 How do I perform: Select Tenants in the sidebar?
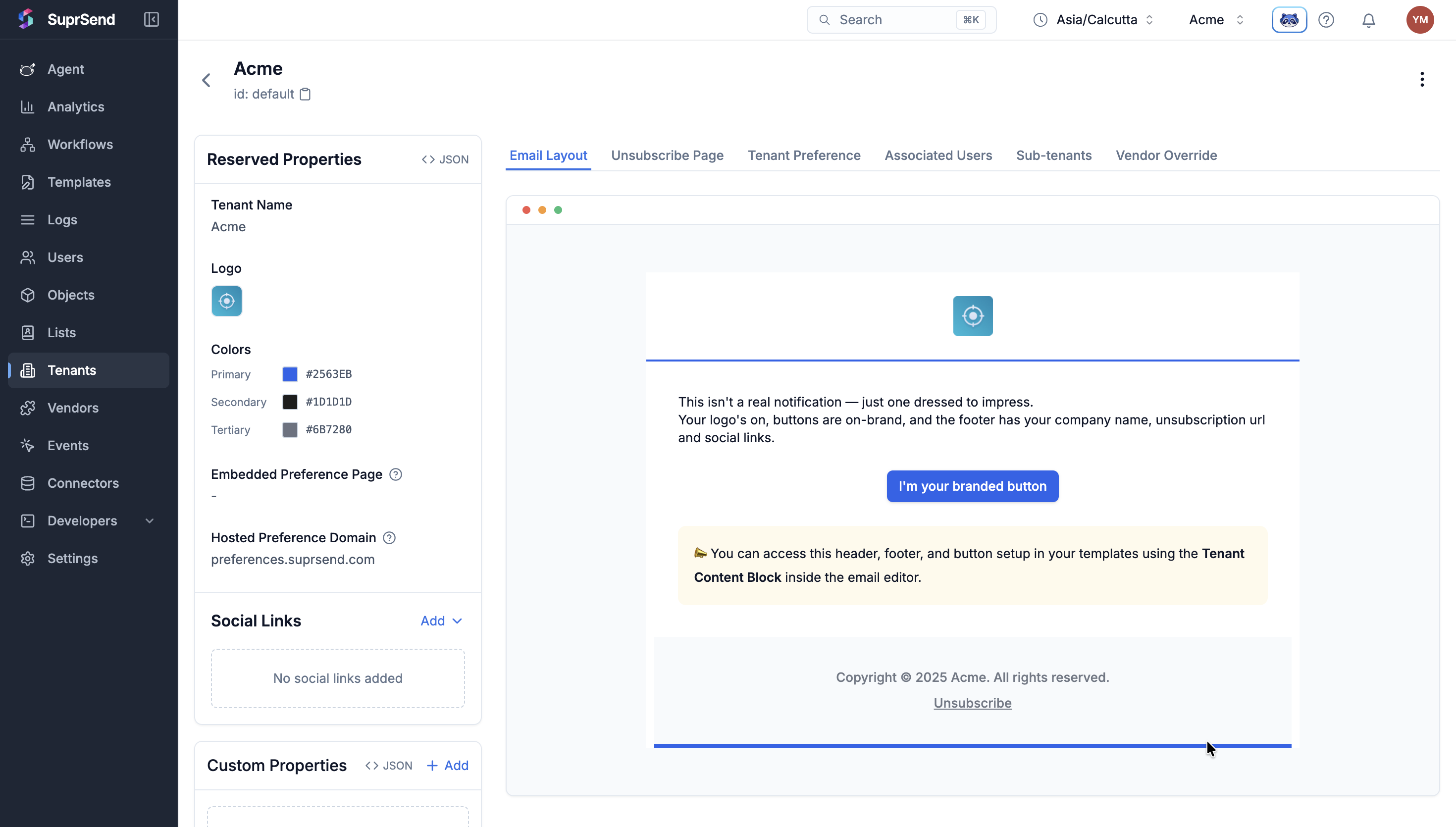click(x=89, y=370)
